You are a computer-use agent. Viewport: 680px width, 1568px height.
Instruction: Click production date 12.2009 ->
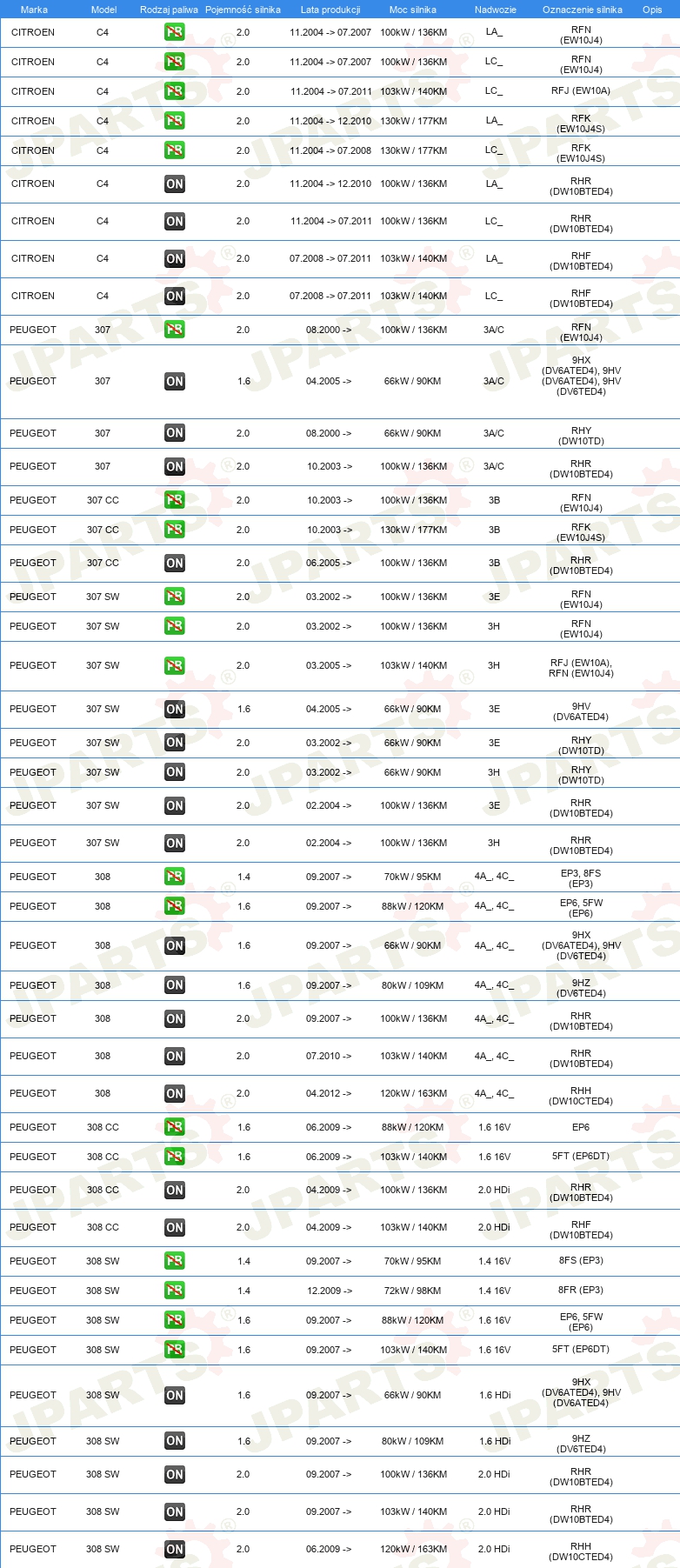(x=330, y=1291)
